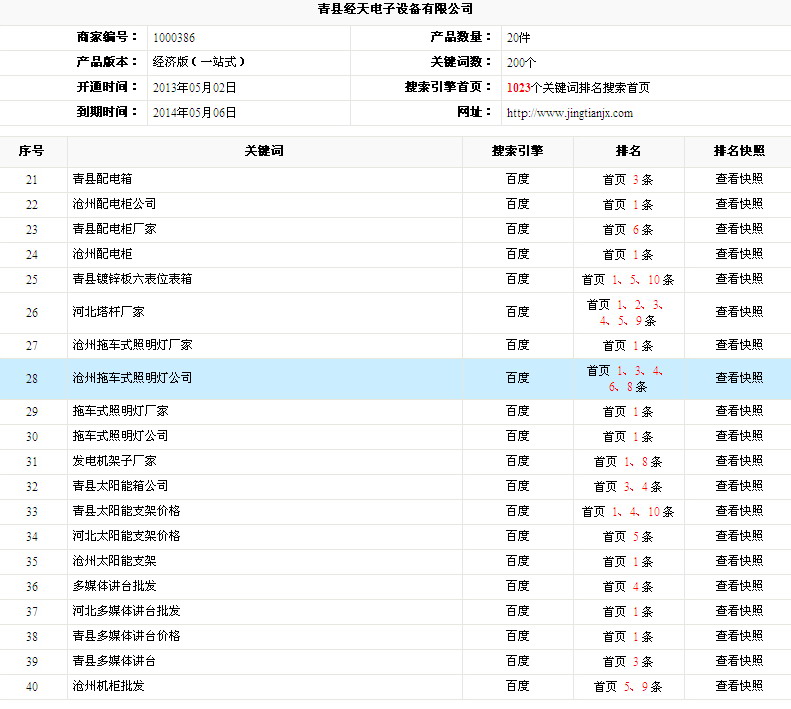The width and height of the screenshot is (791, 709).
Task: Click ranking 首页 1、5、10条 in row 25
Action: pyautogui.click(x=628, y=280)
